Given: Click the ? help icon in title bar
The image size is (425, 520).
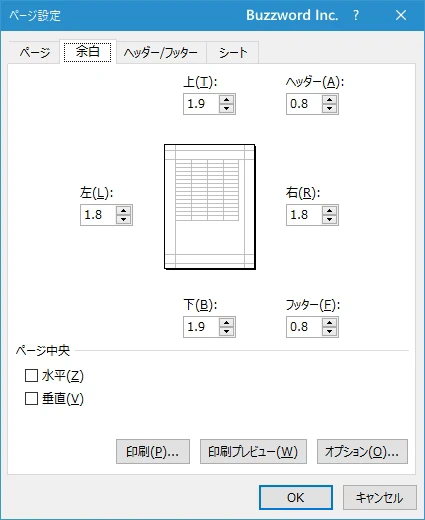Looking at the screenshot, I should 356,15.
